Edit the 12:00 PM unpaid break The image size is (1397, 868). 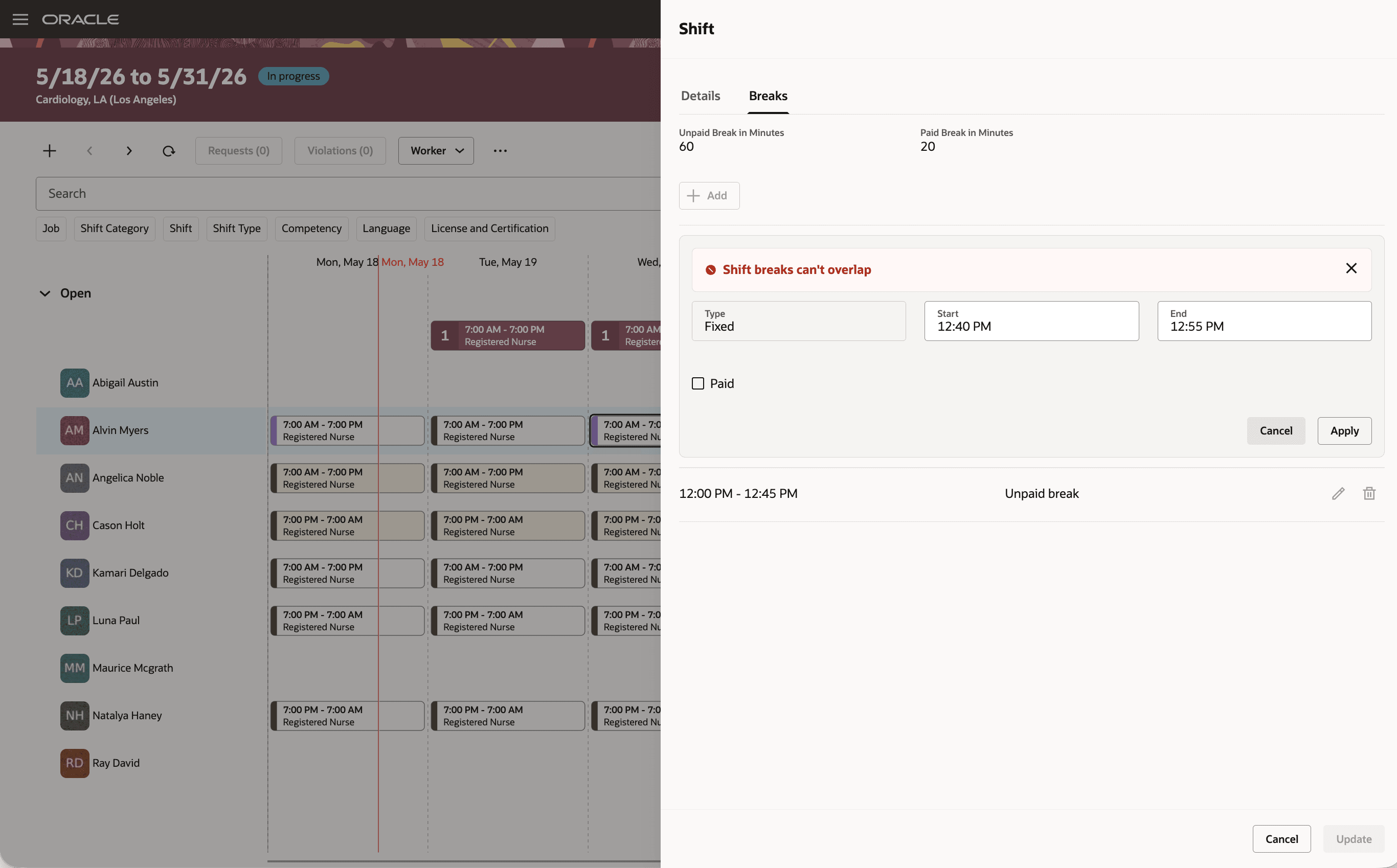click(x=1338, y=493)
